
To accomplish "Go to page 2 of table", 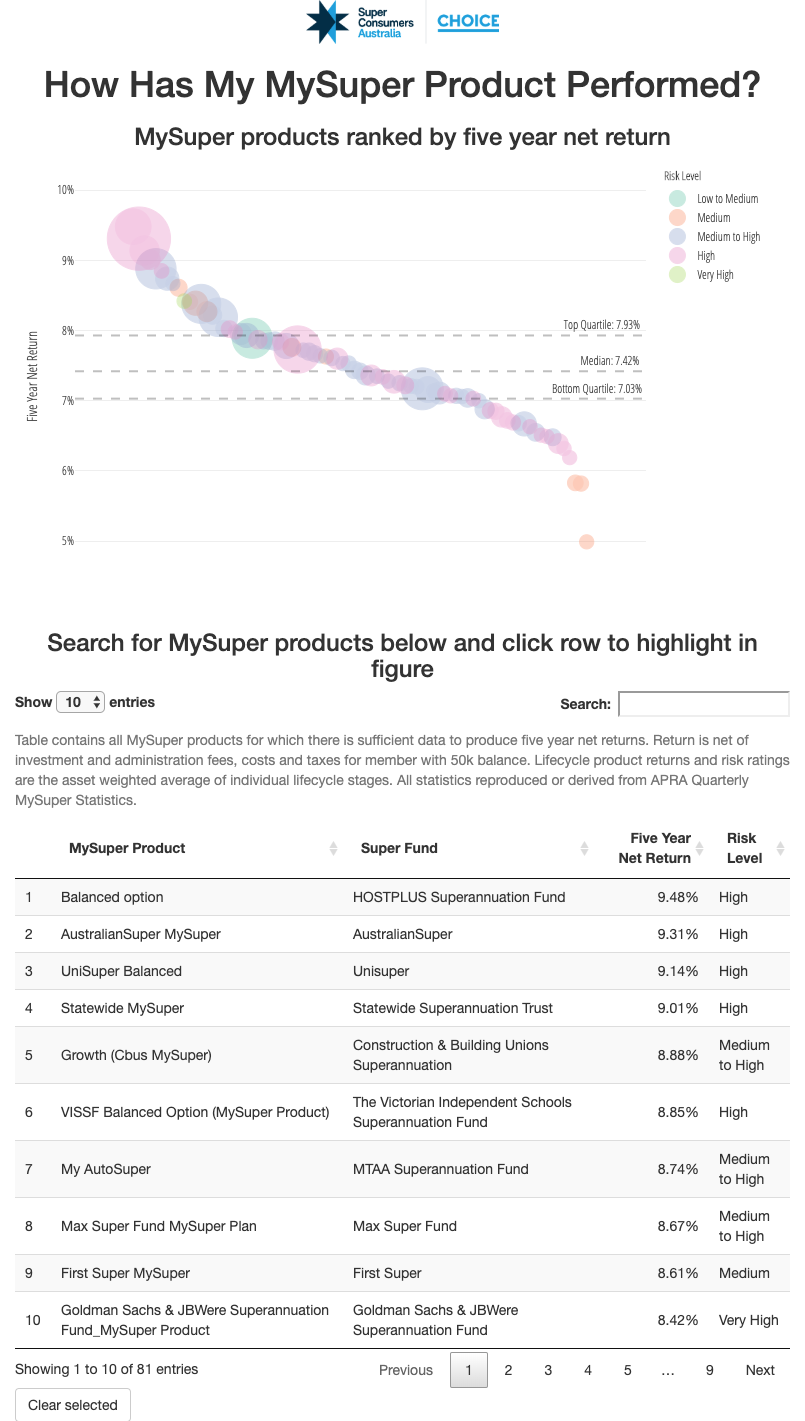I will pos(508,1370).
